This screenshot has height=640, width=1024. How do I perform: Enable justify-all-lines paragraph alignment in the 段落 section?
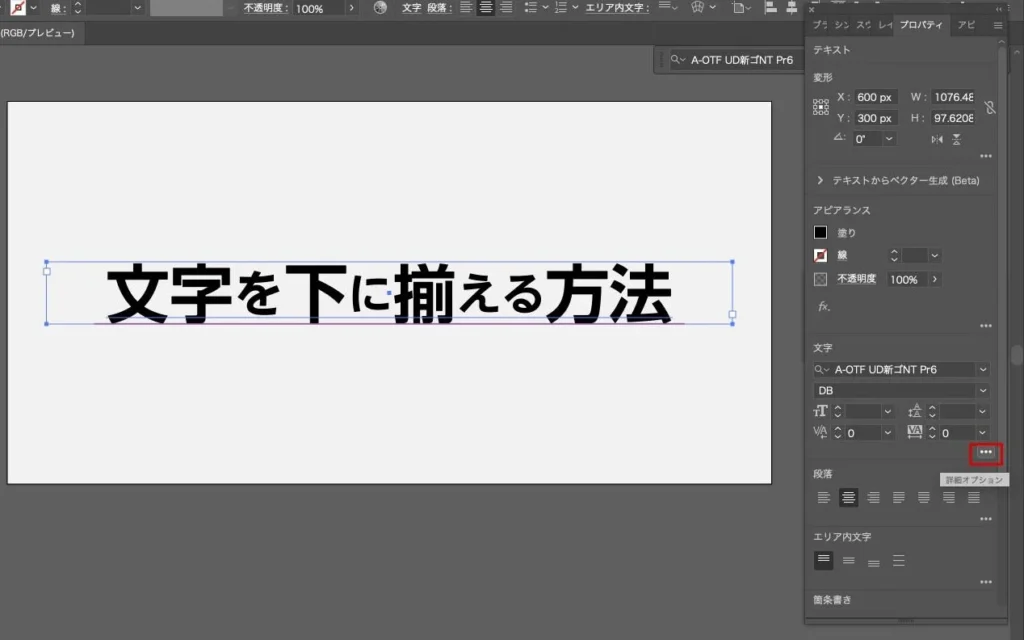[x=973, y=497]
